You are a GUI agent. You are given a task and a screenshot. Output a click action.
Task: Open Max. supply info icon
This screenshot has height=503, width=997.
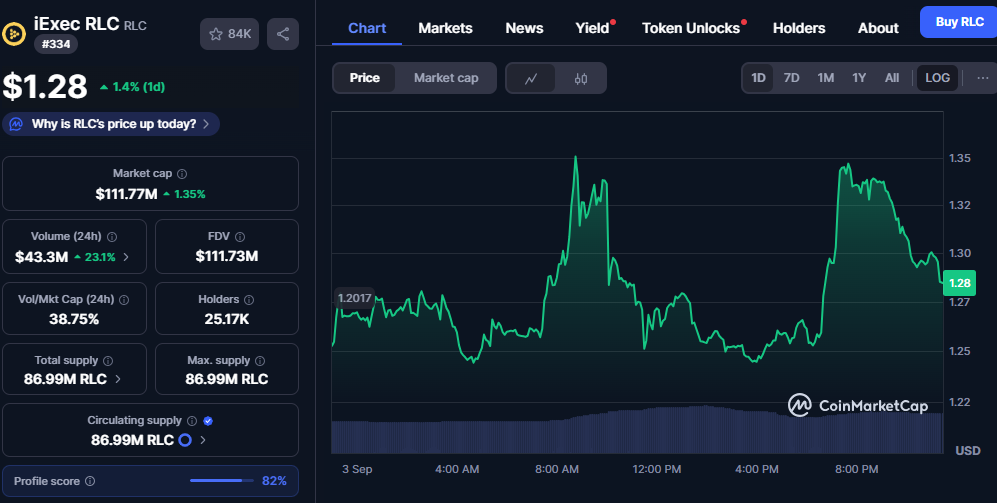259,361
